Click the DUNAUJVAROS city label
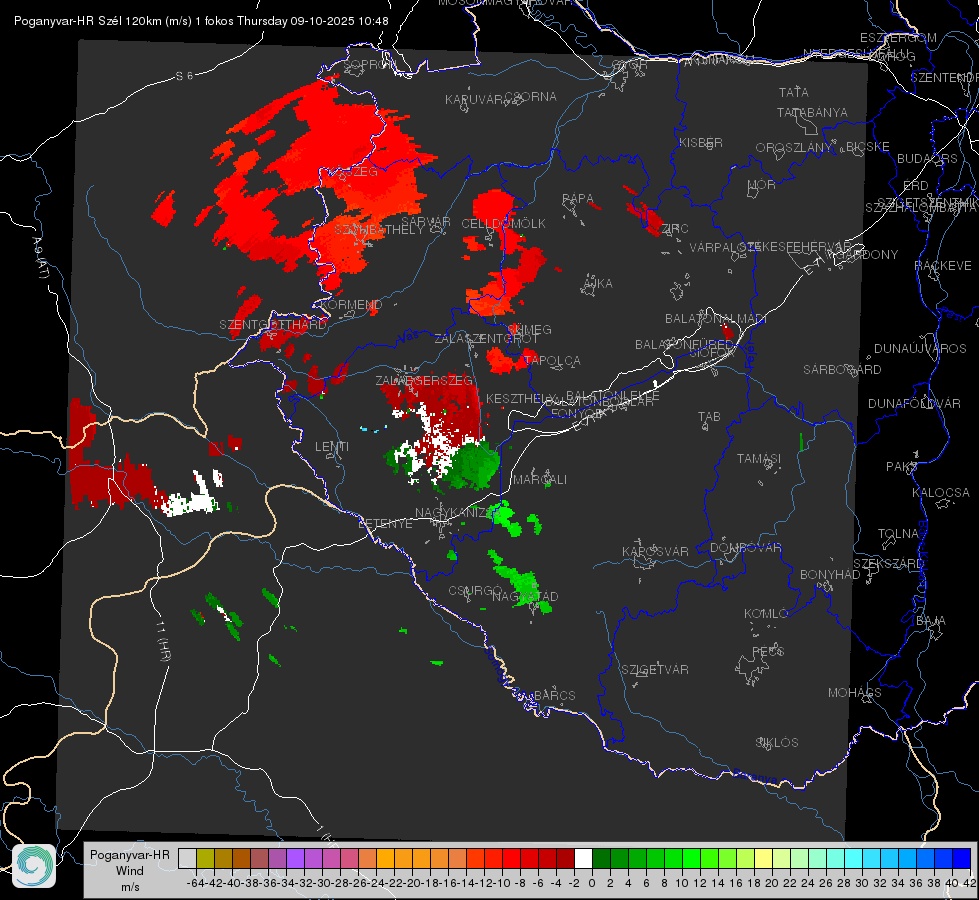 tap(920, 349)
